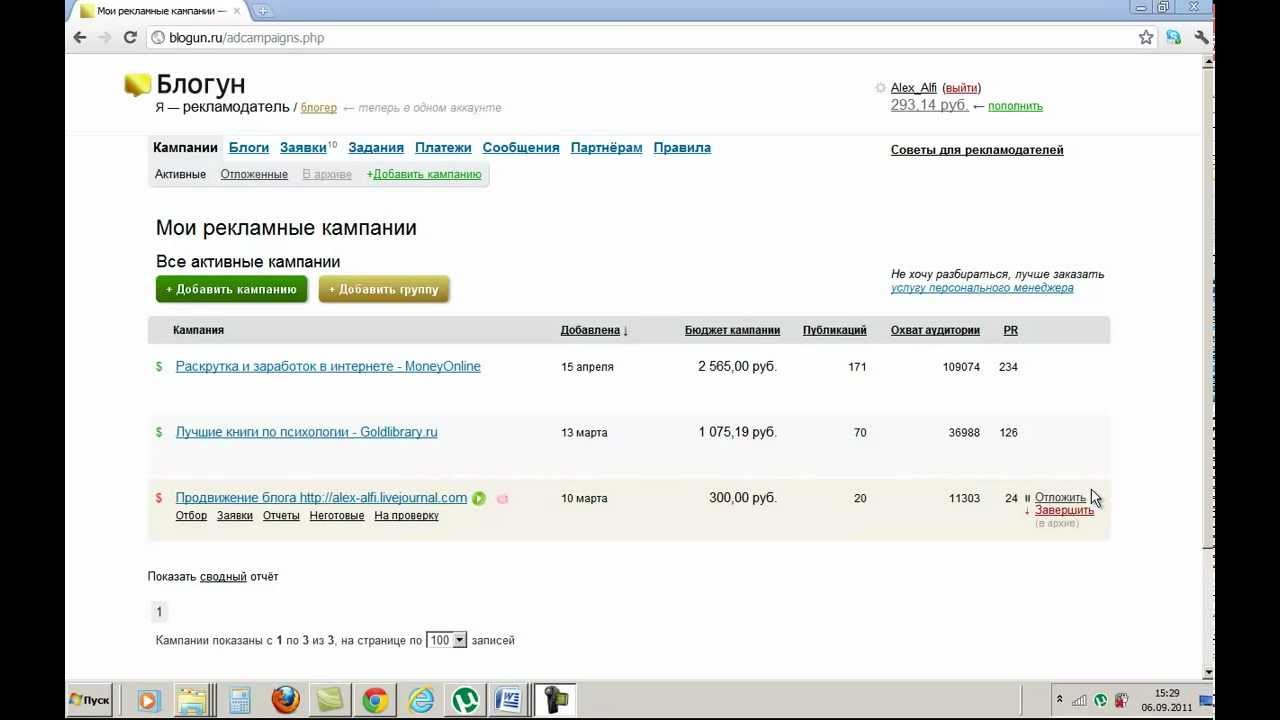Bookmark this page with the star

pos(1146,37)
